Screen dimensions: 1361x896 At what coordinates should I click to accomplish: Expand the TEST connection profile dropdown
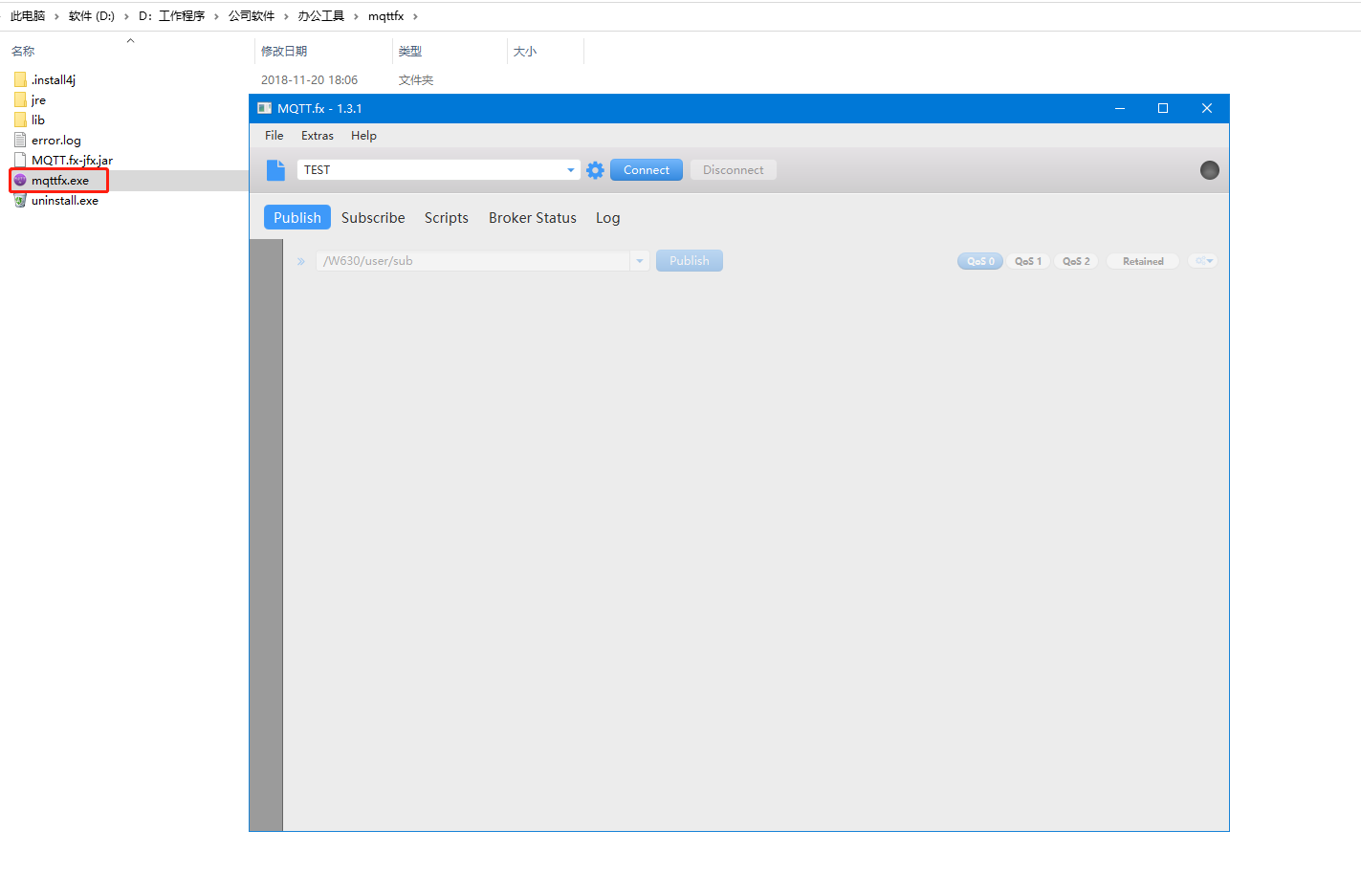[x=570, y=170]
